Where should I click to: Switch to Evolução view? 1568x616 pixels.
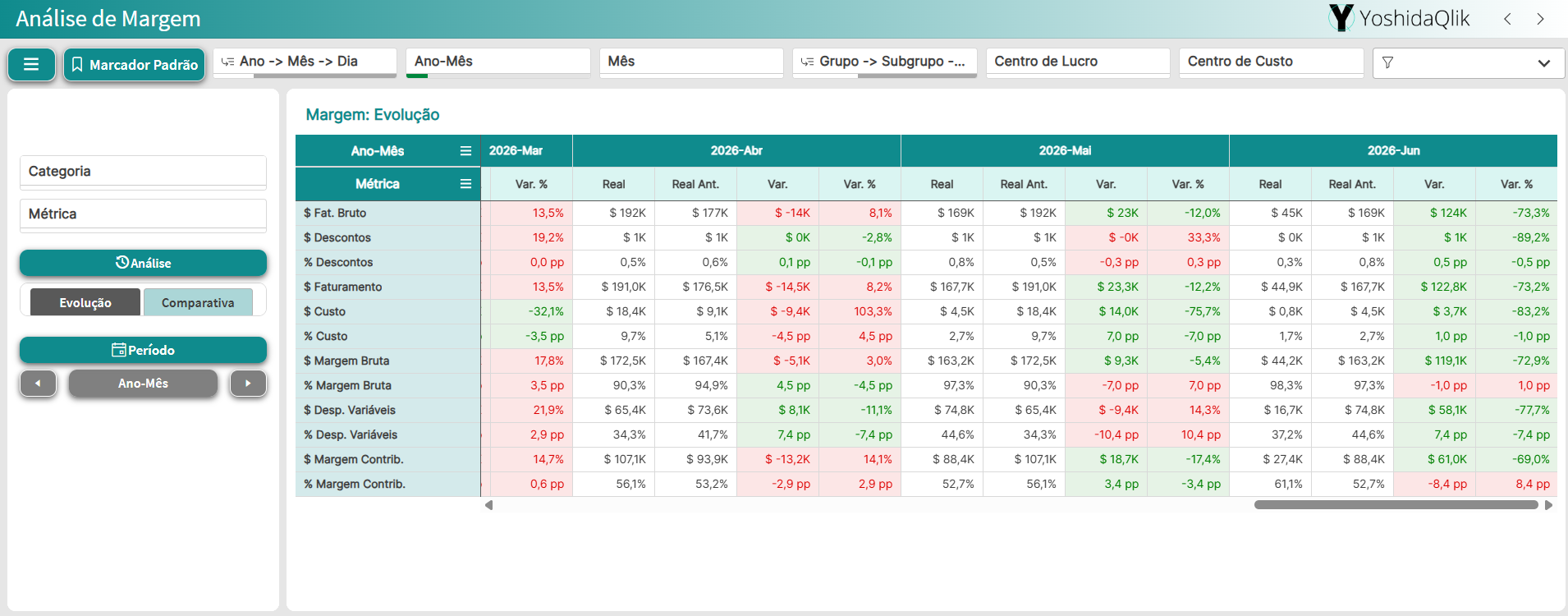pos(85,302)
